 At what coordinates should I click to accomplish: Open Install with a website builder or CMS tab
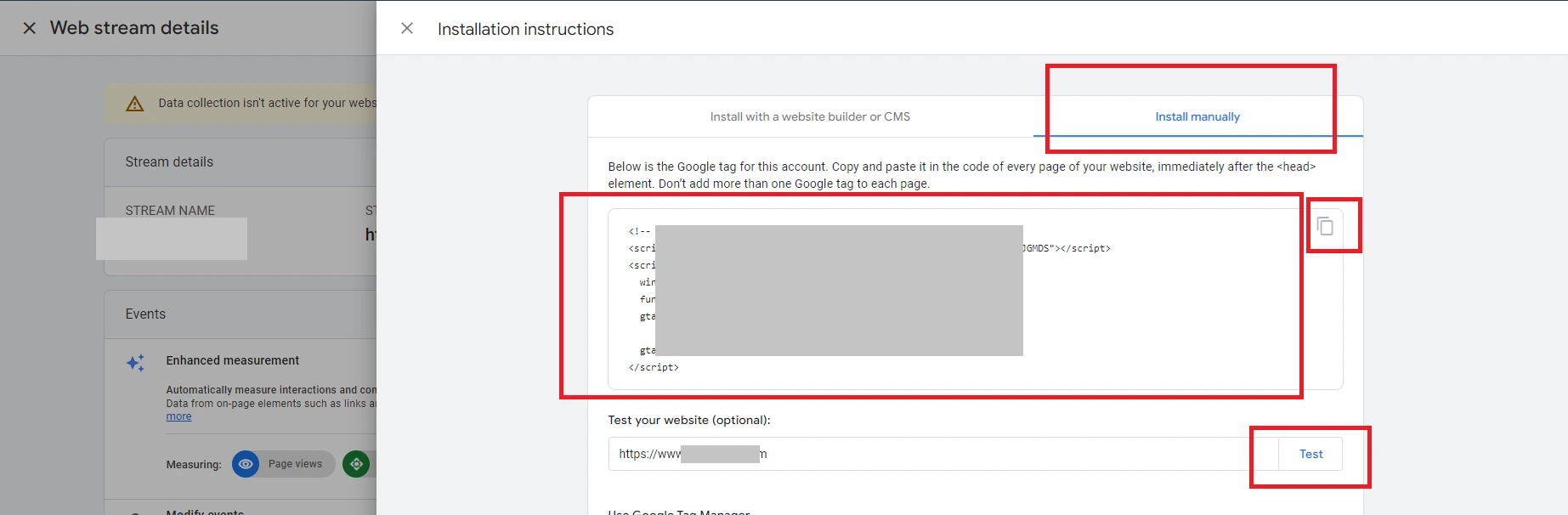(x=810, y=116)
